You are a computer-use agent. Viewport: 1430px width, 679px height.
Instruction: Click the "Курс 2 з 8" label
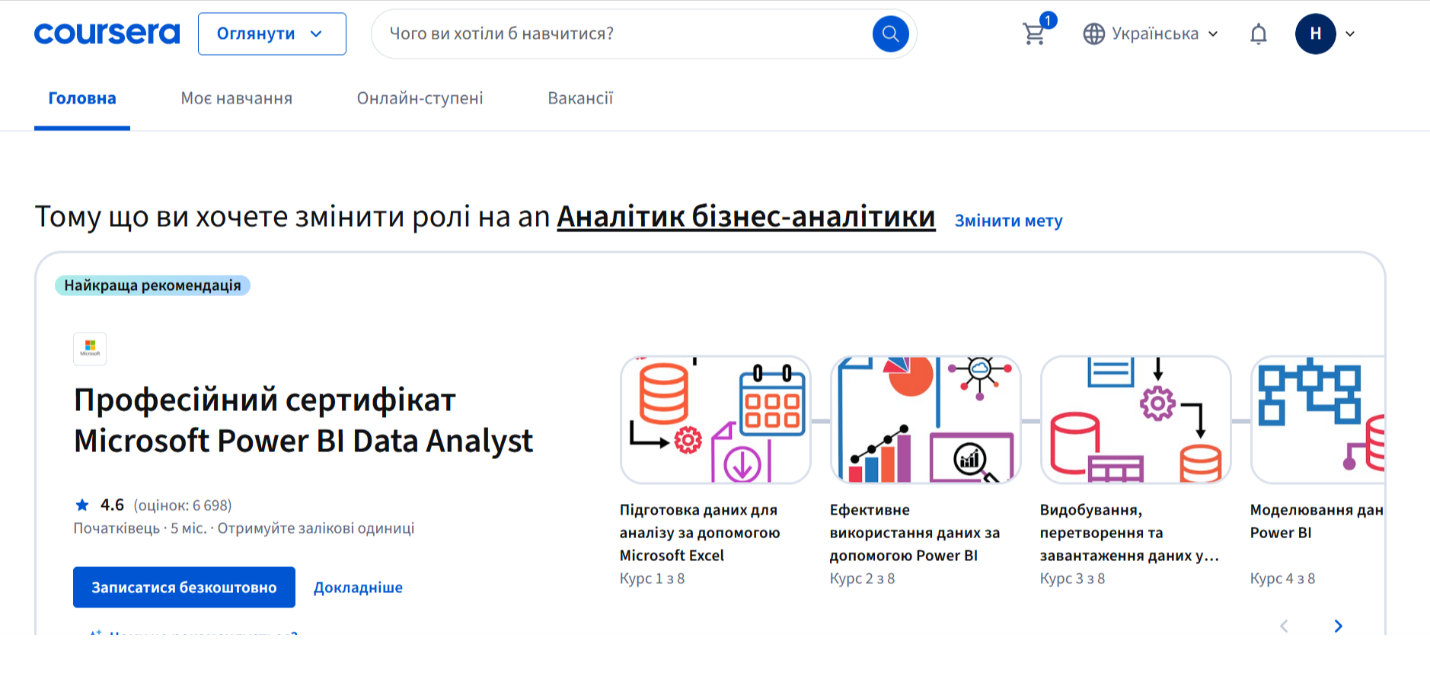point(862,578)
